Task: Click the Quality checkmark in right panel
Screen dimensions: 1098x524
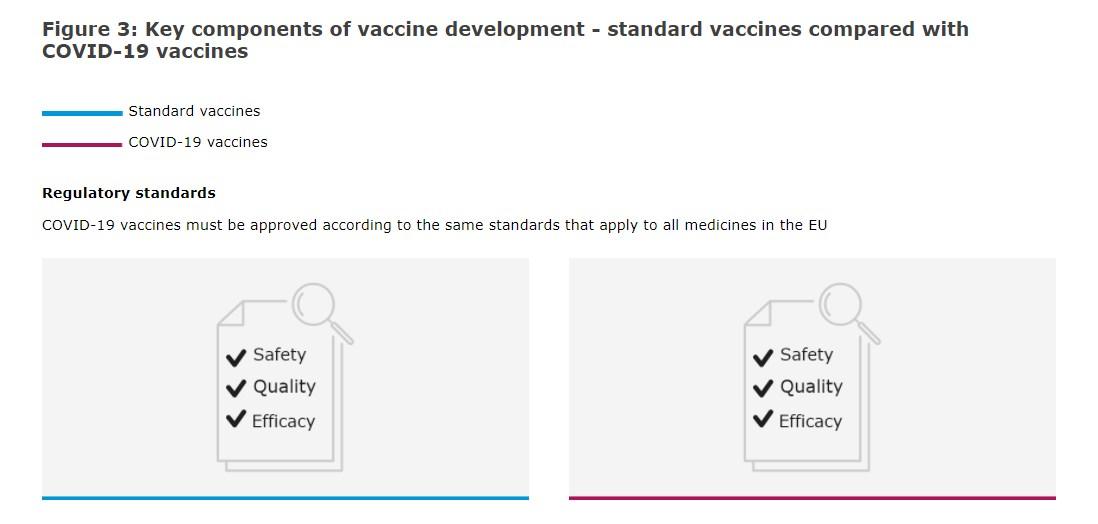Action: tap(763, 388)
